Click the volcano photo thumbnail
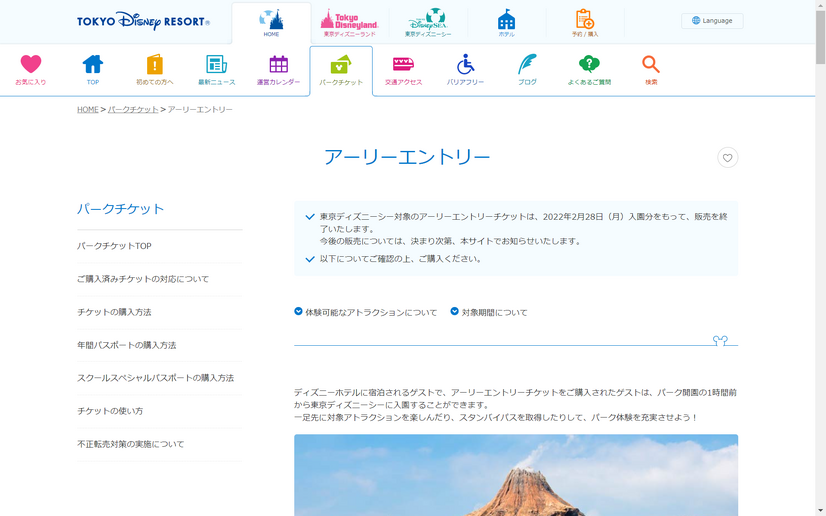Screen dimensions: 826x516 (x=515, y=475)
